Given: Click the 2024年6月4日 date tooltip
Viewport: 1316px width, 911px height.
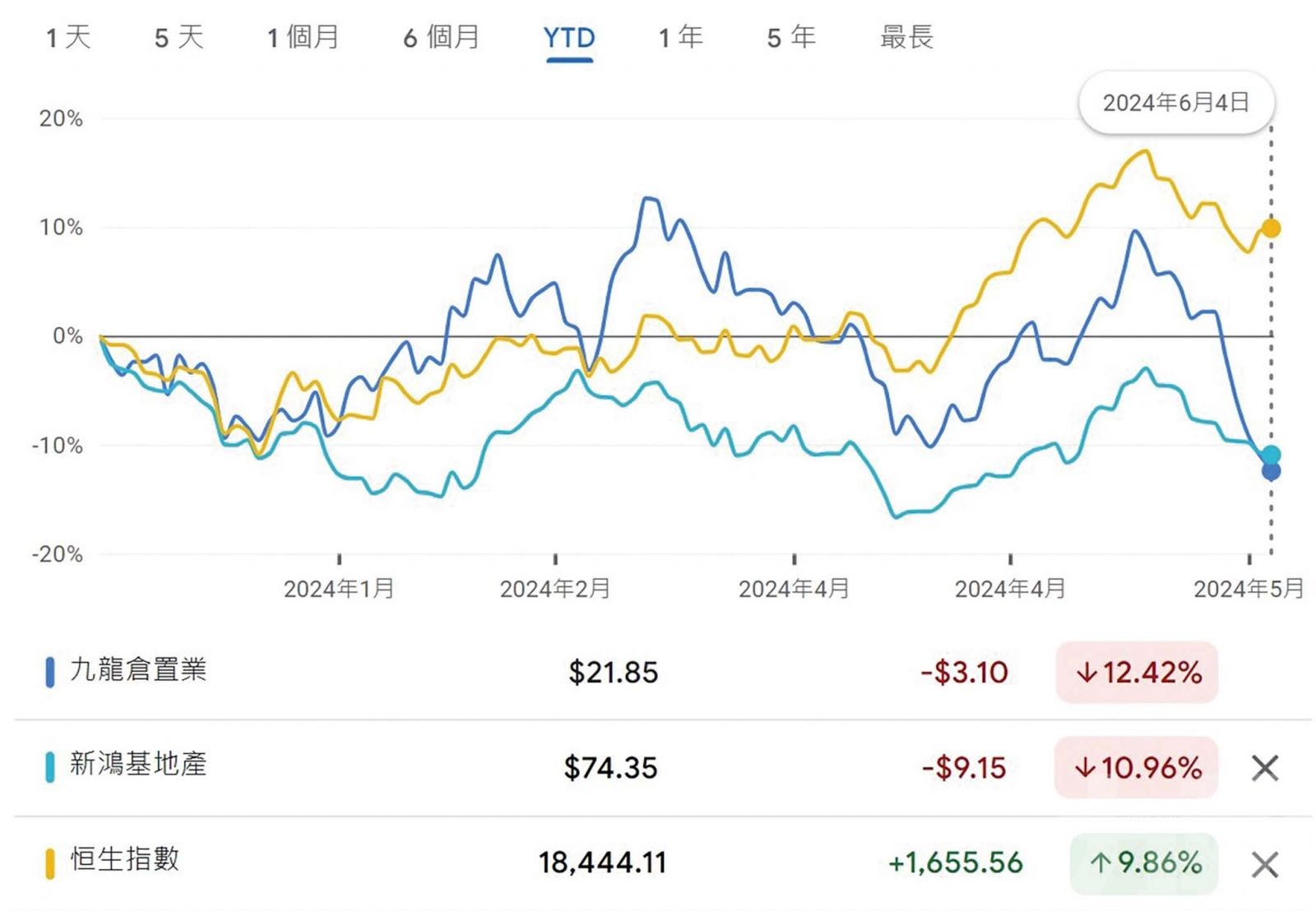Looking at the screenshot, I should 1176,103.
